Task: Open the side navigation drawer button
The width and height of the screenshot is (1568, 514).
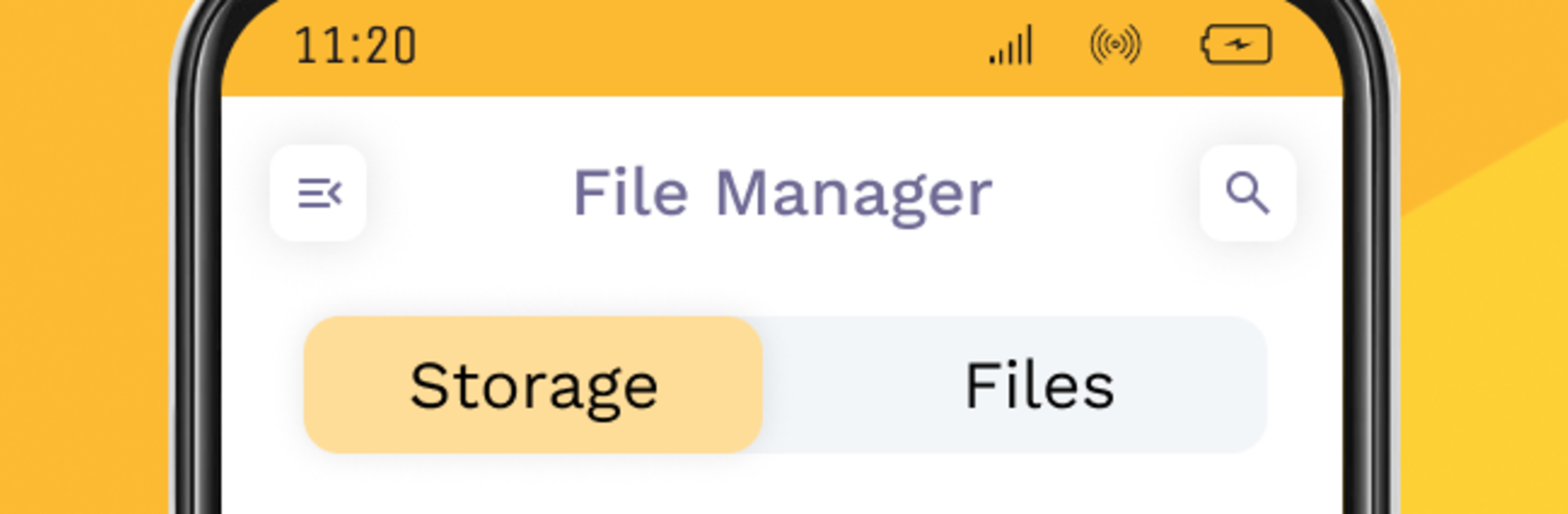Action: click(x=318, y=193)
